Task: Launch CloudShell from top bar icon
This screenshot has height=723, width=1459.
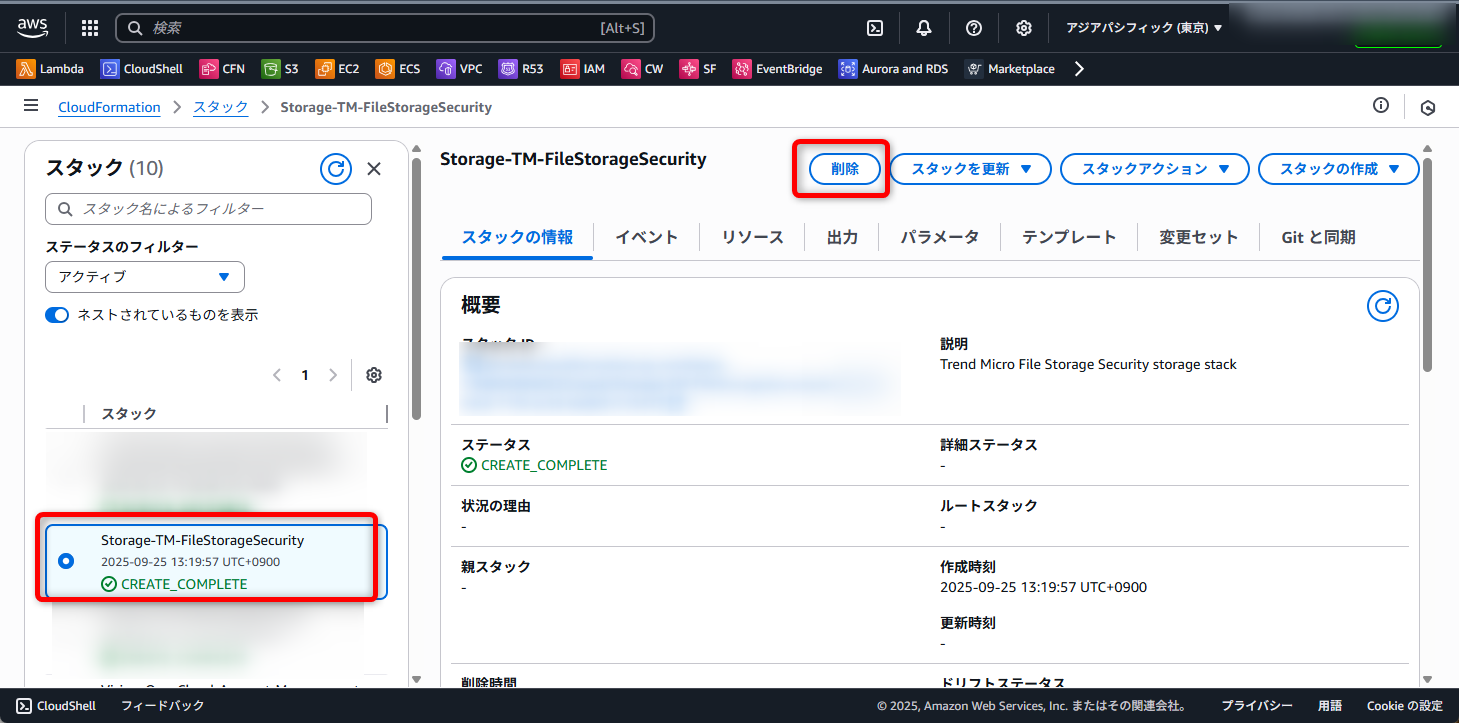Action: coord(874,28)
